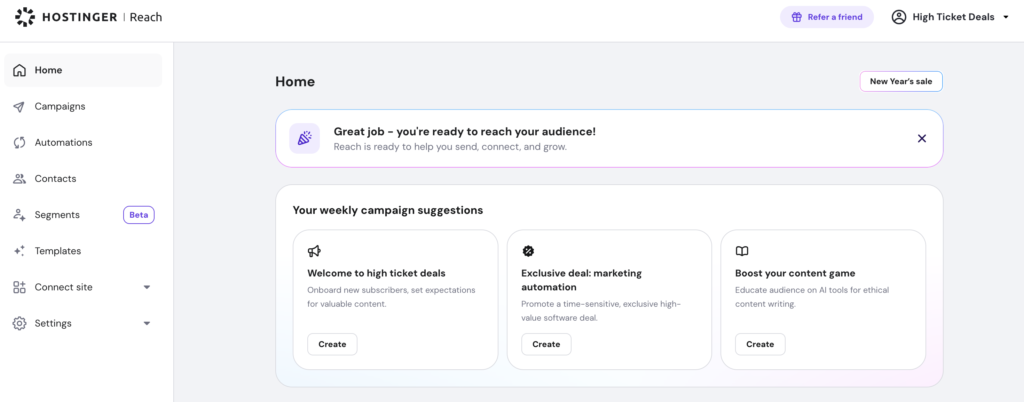Screen dimensions: 1024x402
Task: Click 'Exclusive deal: marketing automation' title
Action: 581,280
